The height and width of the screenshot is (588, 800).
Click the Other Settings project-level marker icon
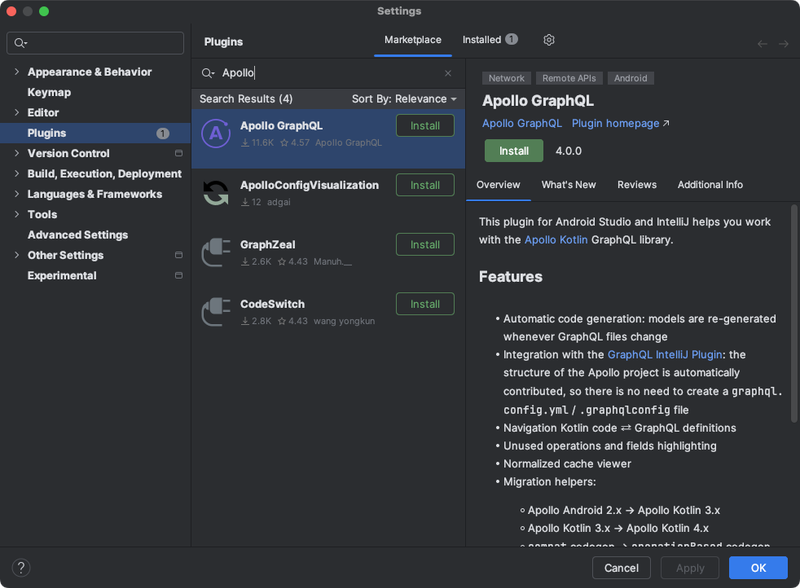(179, 255)
